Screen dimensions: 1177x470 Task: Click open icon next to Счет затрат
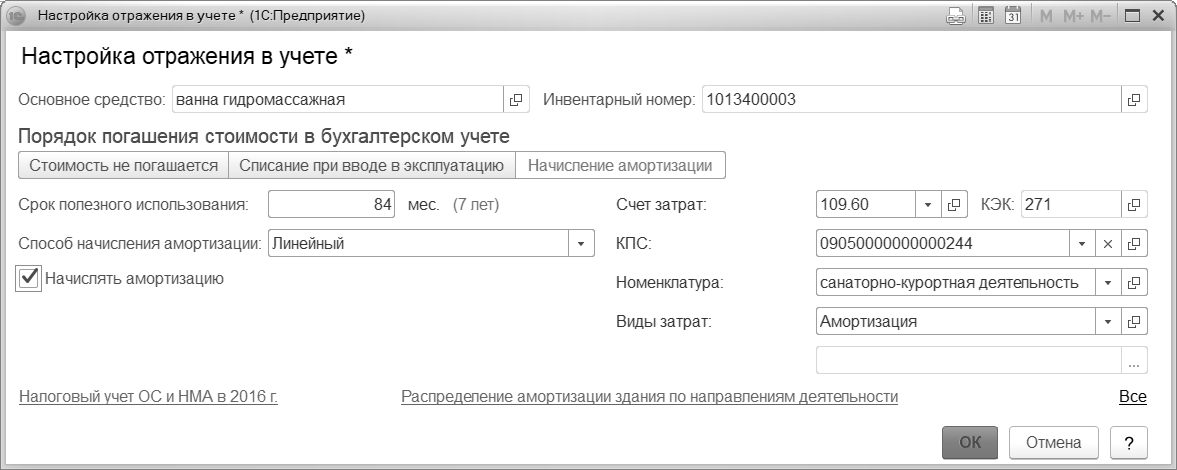(953, 204)
